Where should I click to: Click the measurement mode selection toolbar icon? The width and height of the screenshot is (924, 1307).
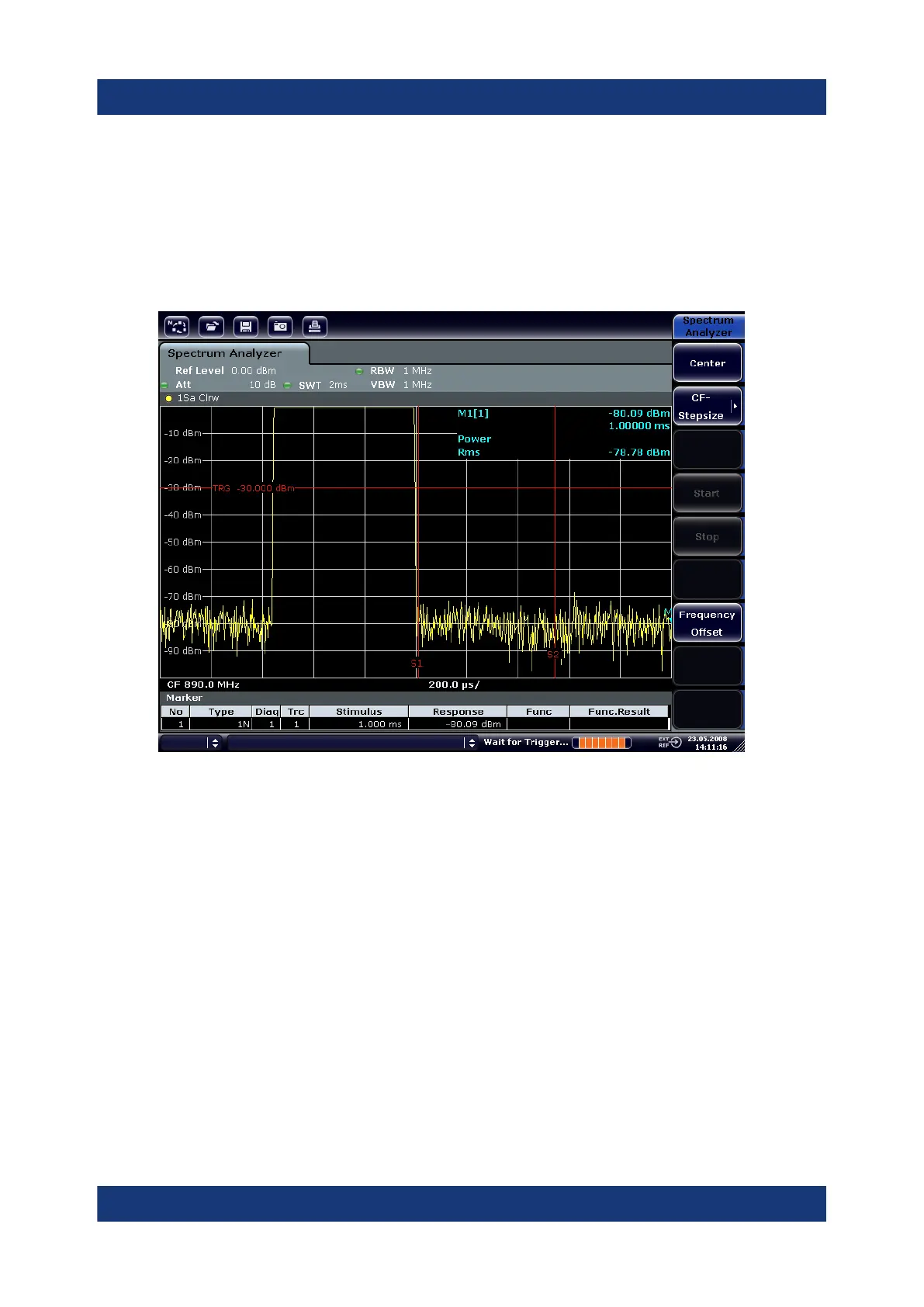point(177,327)
